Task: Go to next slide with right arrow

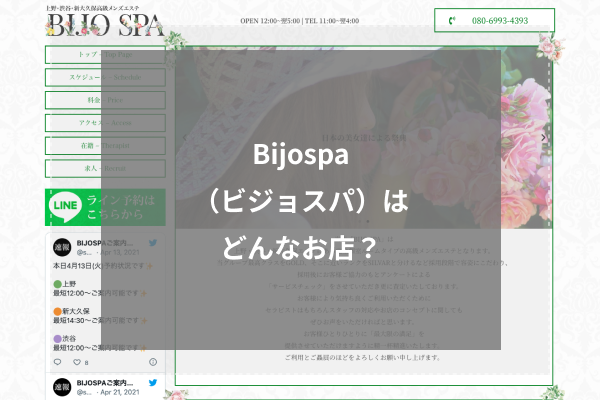Action: (543, 138)
